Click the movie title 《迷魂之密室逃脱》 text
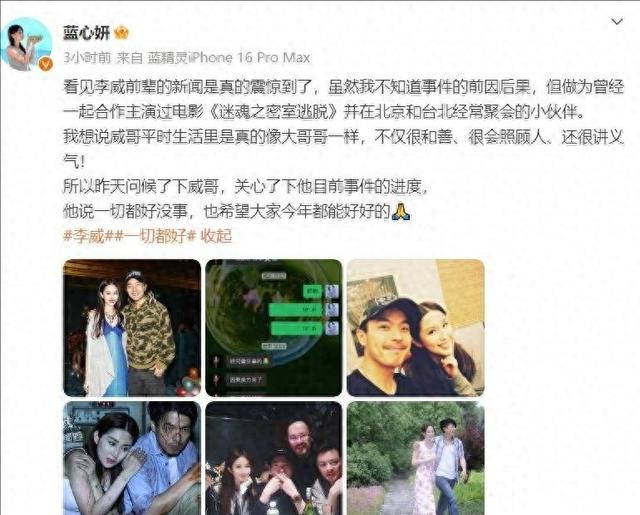This screenshot has width=640, height=515. pos(275,112)
